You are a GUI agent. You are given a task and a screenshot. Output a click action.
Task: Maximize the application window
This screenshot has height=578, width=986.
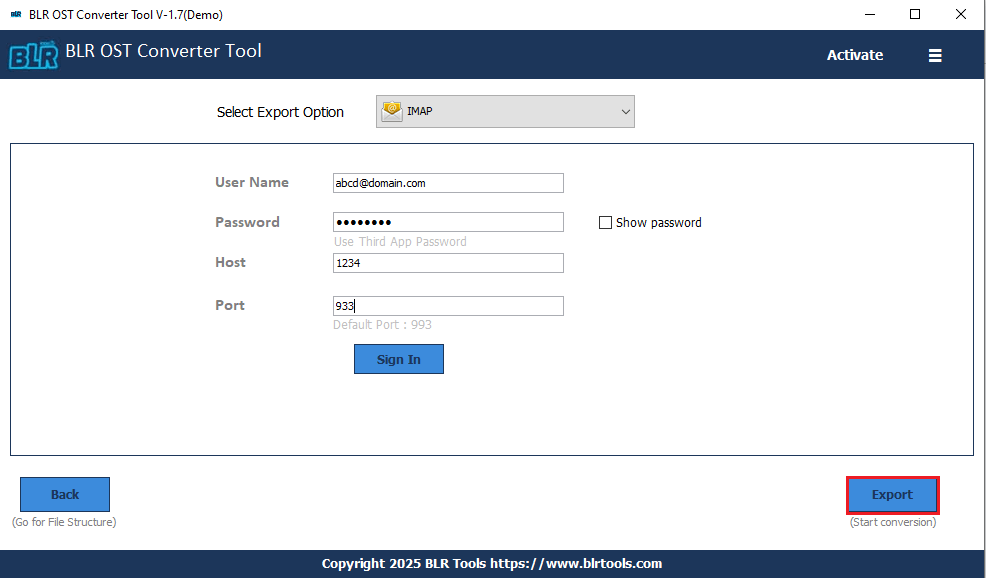[x=913, y=14]
